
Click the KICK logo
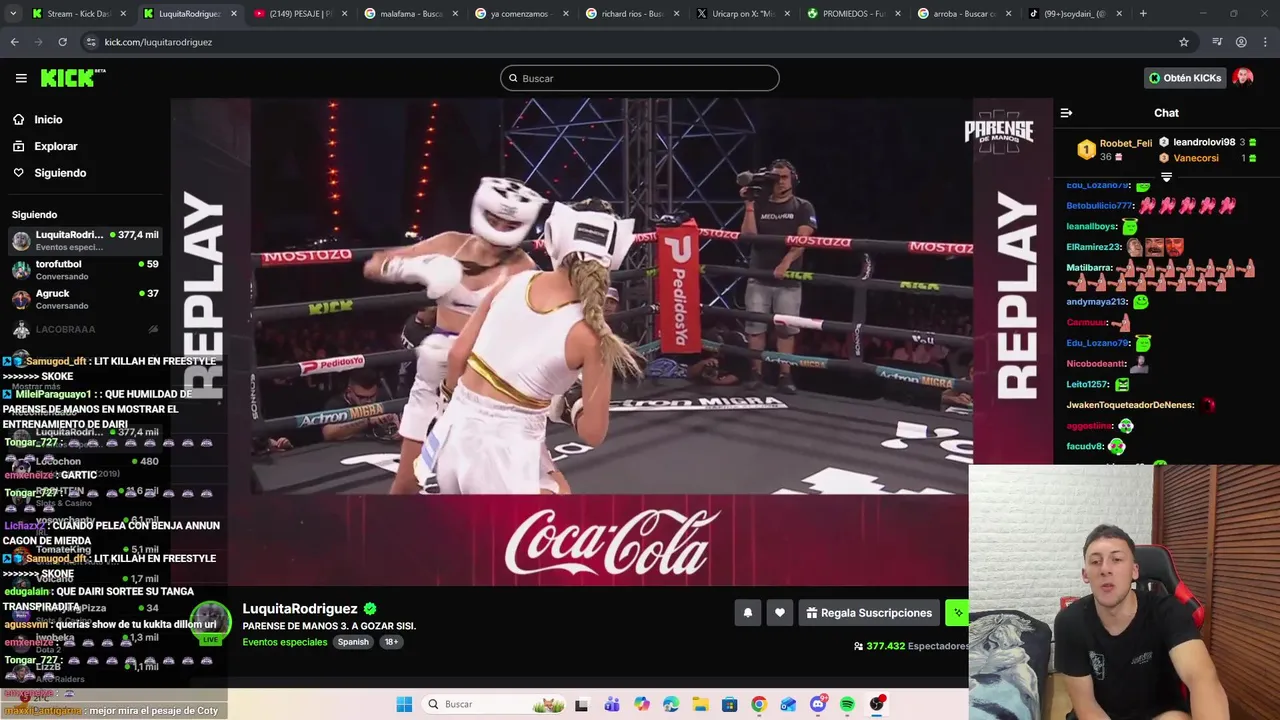(73, 78)
